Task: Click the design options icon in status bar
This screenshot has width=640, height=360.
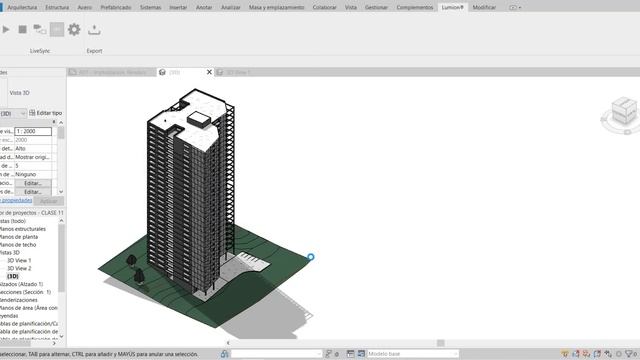Action: 350,354
